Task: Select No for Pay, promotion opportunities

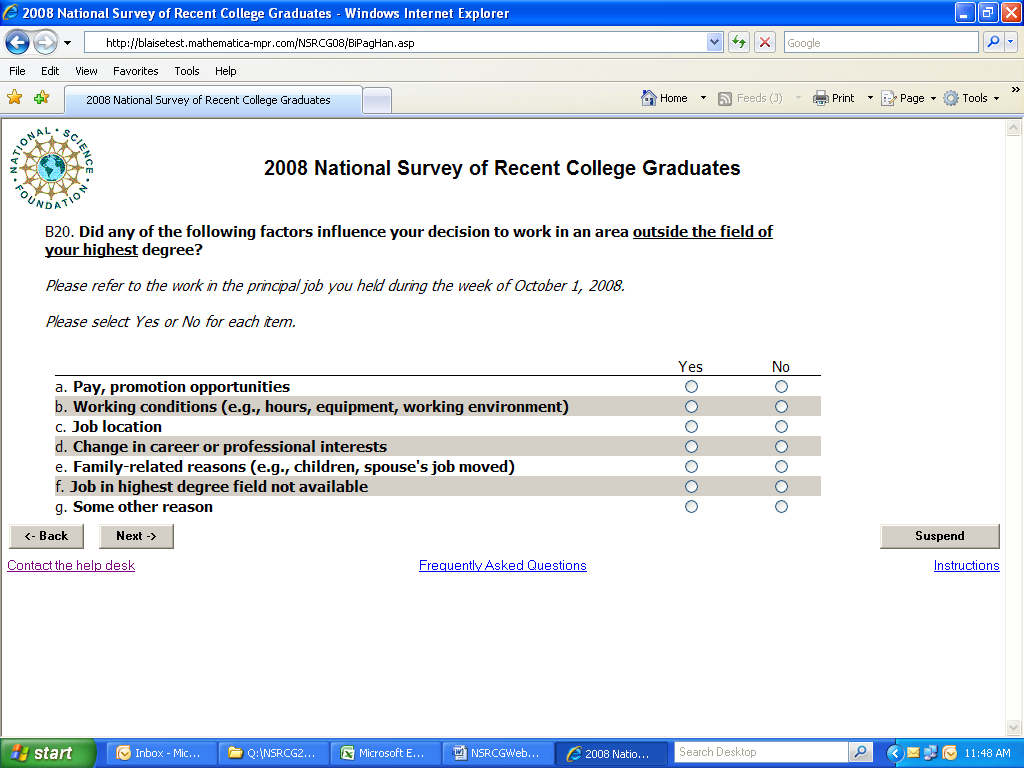Action: [x=781, y=387]
